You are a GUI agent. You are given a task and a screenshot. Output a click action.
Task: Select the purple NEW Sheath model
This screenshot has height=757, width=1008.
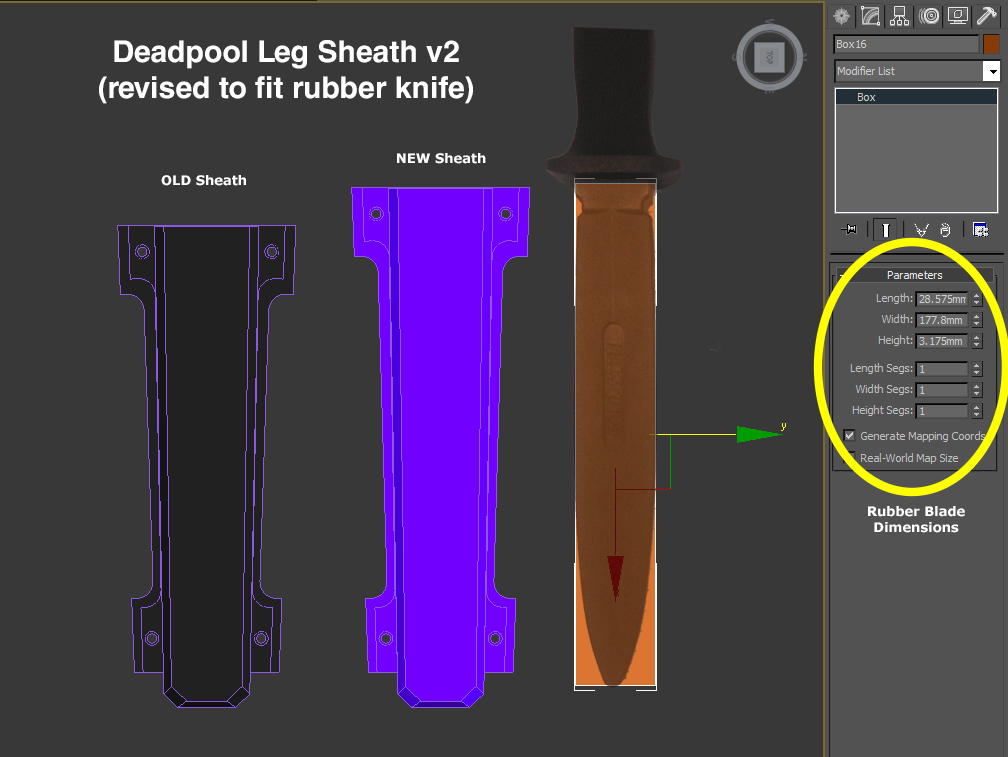[440, 447]
